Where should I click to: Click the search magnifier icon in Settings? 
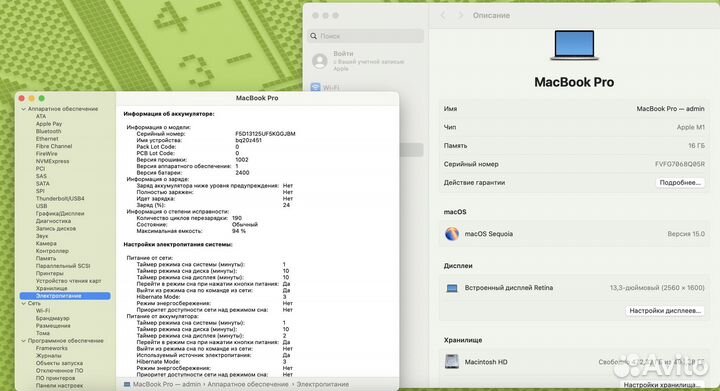coord(314,36)
